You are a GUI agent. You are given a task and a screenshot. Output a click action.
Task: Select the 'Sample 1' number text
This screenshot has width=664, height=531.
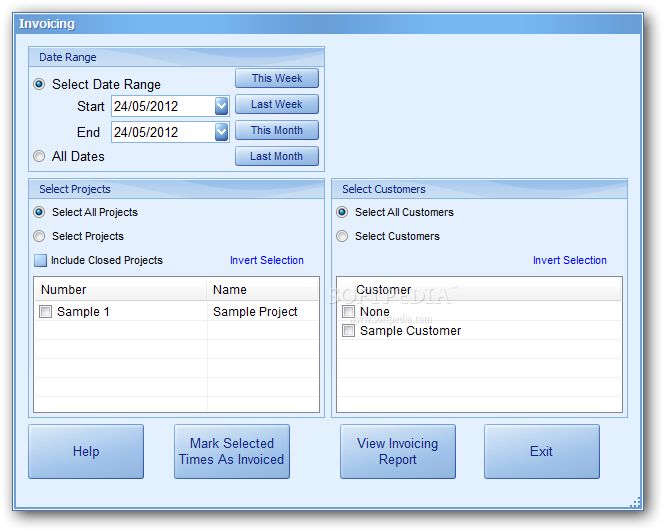83,312
